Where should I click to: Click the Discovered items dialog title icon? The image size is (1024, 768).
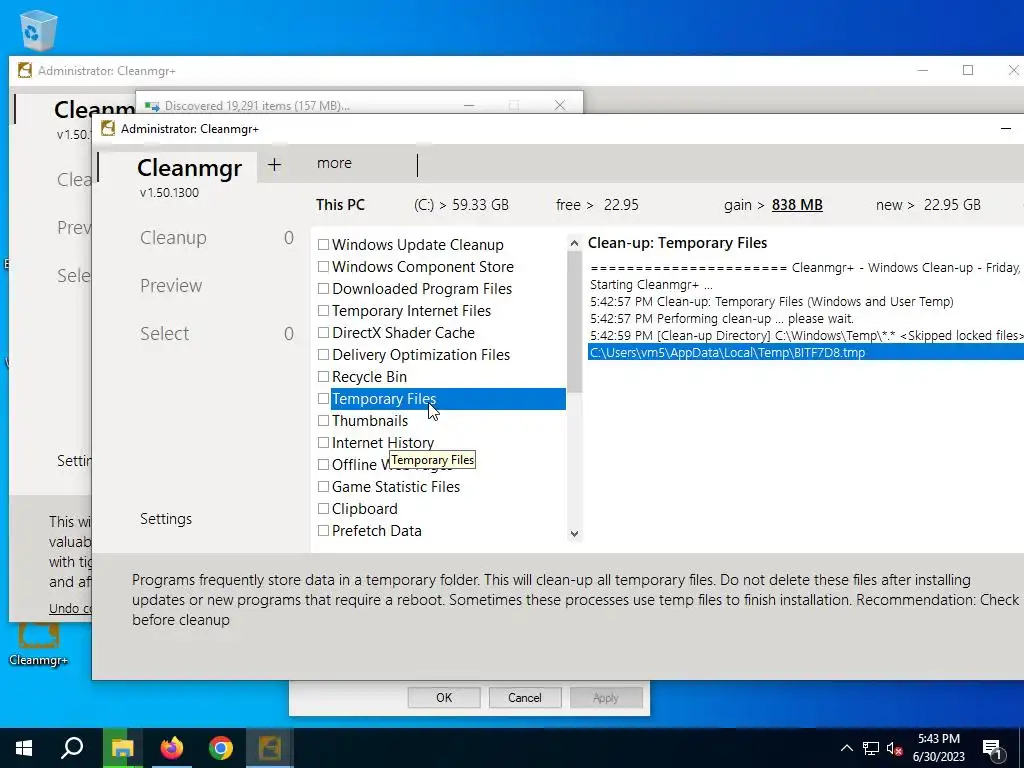coord(152,106)
